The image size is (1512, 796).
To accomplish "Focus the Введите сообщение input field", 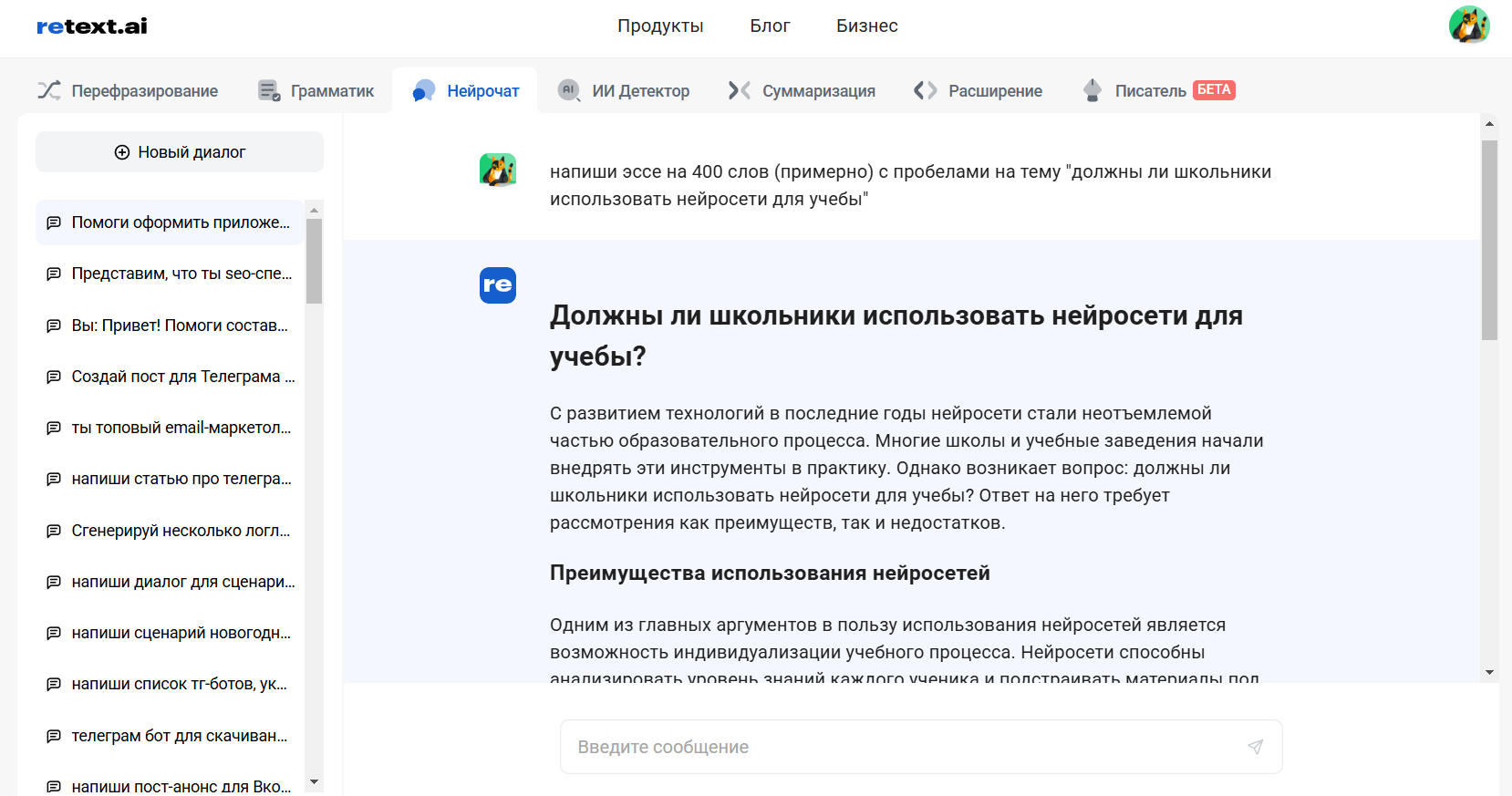I will pos(903,747).
